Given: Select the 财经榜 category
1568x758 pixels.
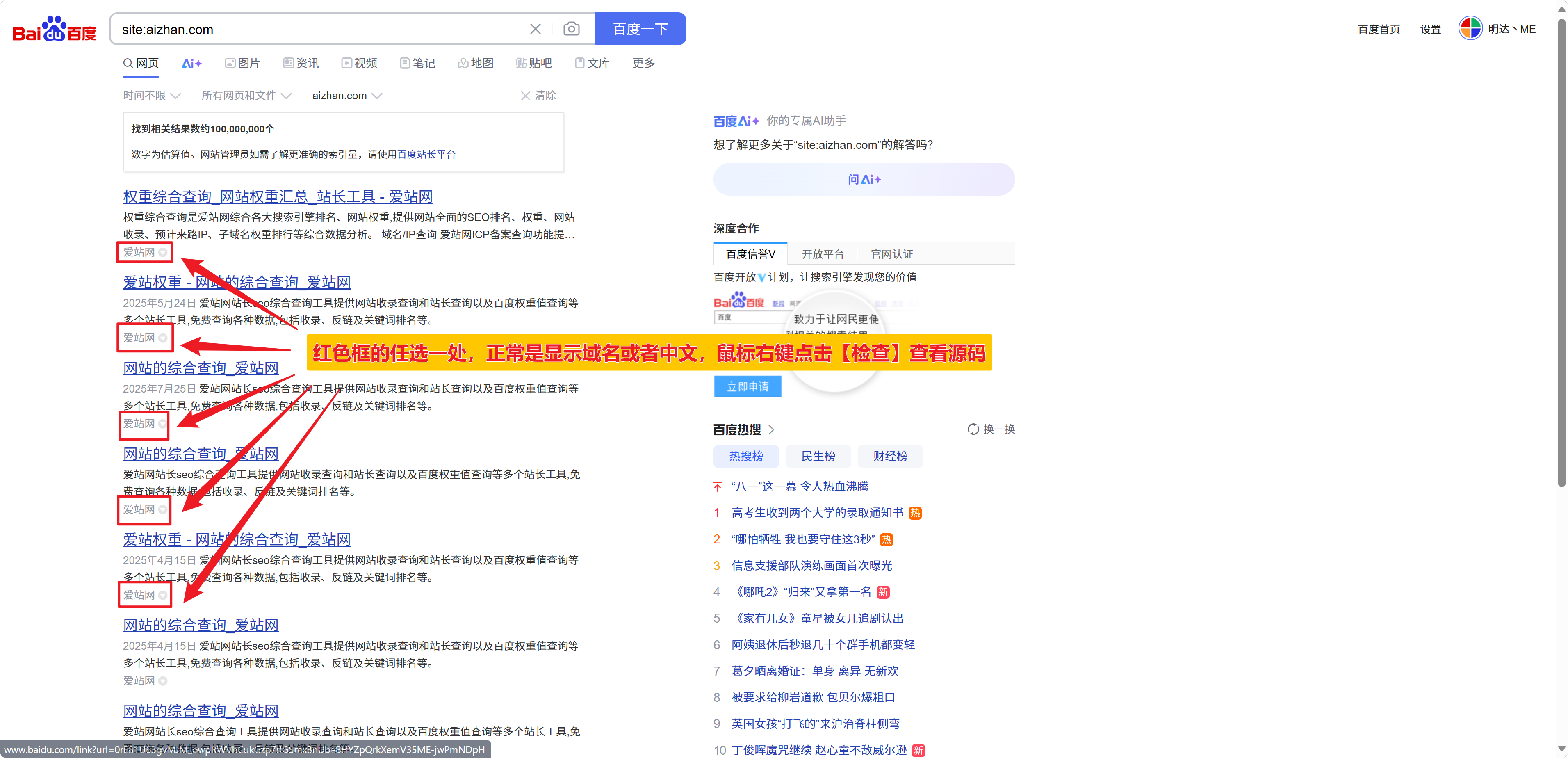Looking at the screenshot, I should coord(890,456).
